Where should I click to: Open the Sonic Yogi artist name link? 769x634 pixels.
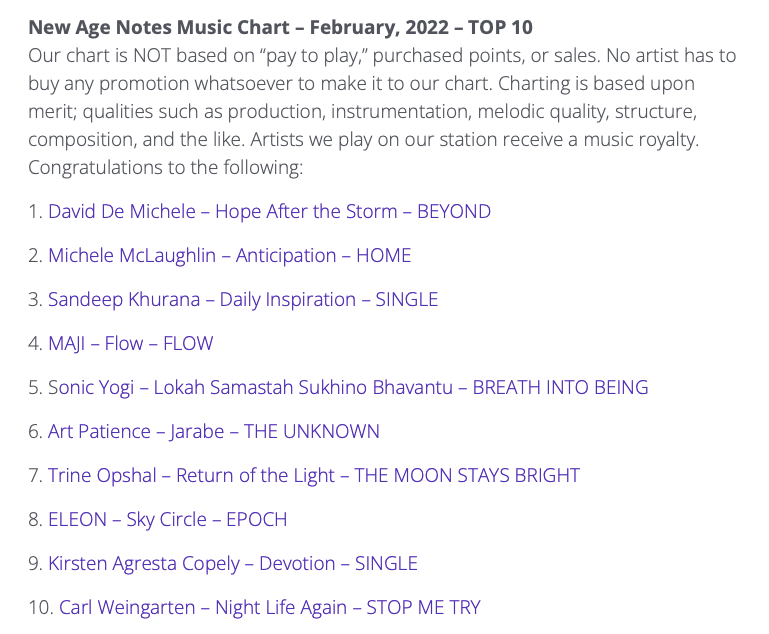coord(91,387)
